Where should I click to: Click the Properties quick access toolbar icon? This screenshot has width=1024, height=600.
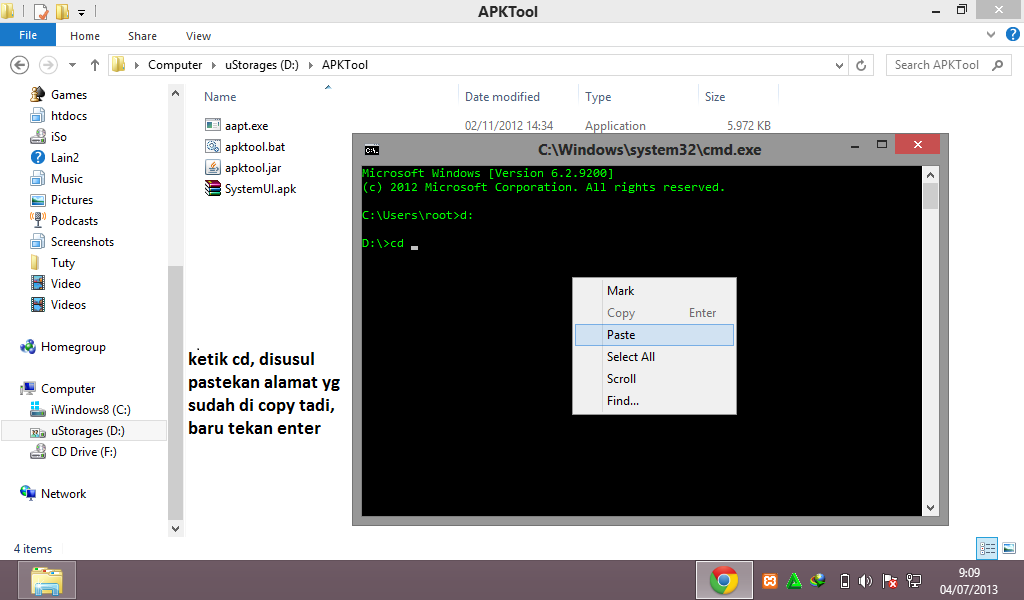[x=40, y=11]
